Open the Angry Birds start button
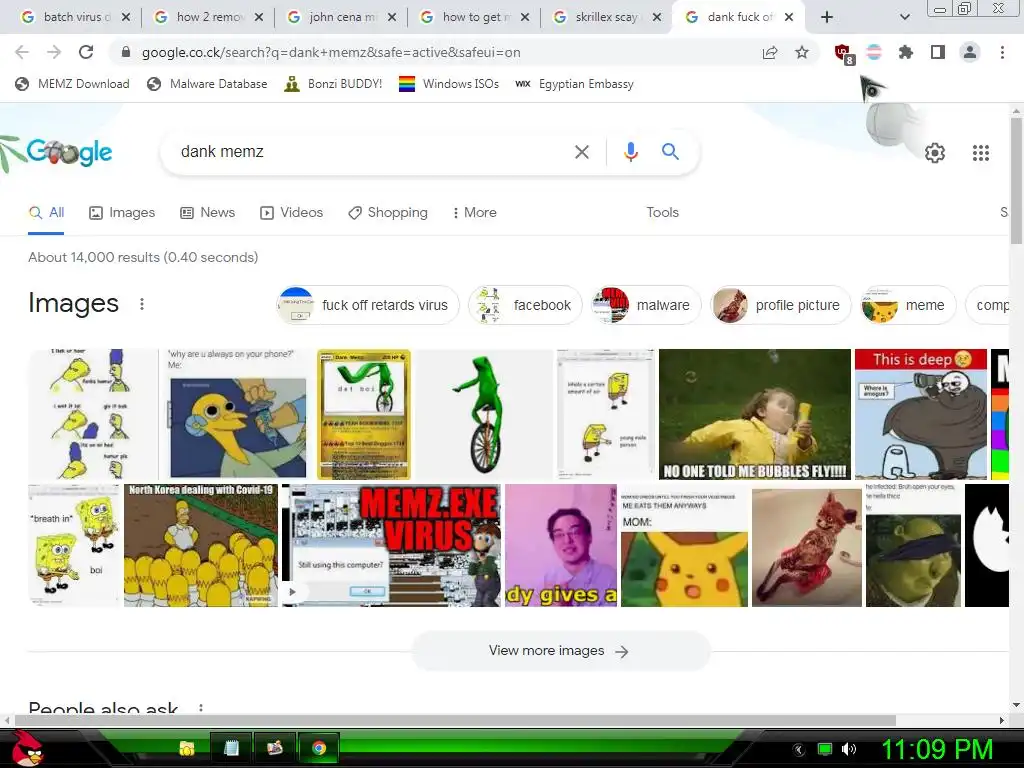The image size is (1024, 768). pos(26,748)
